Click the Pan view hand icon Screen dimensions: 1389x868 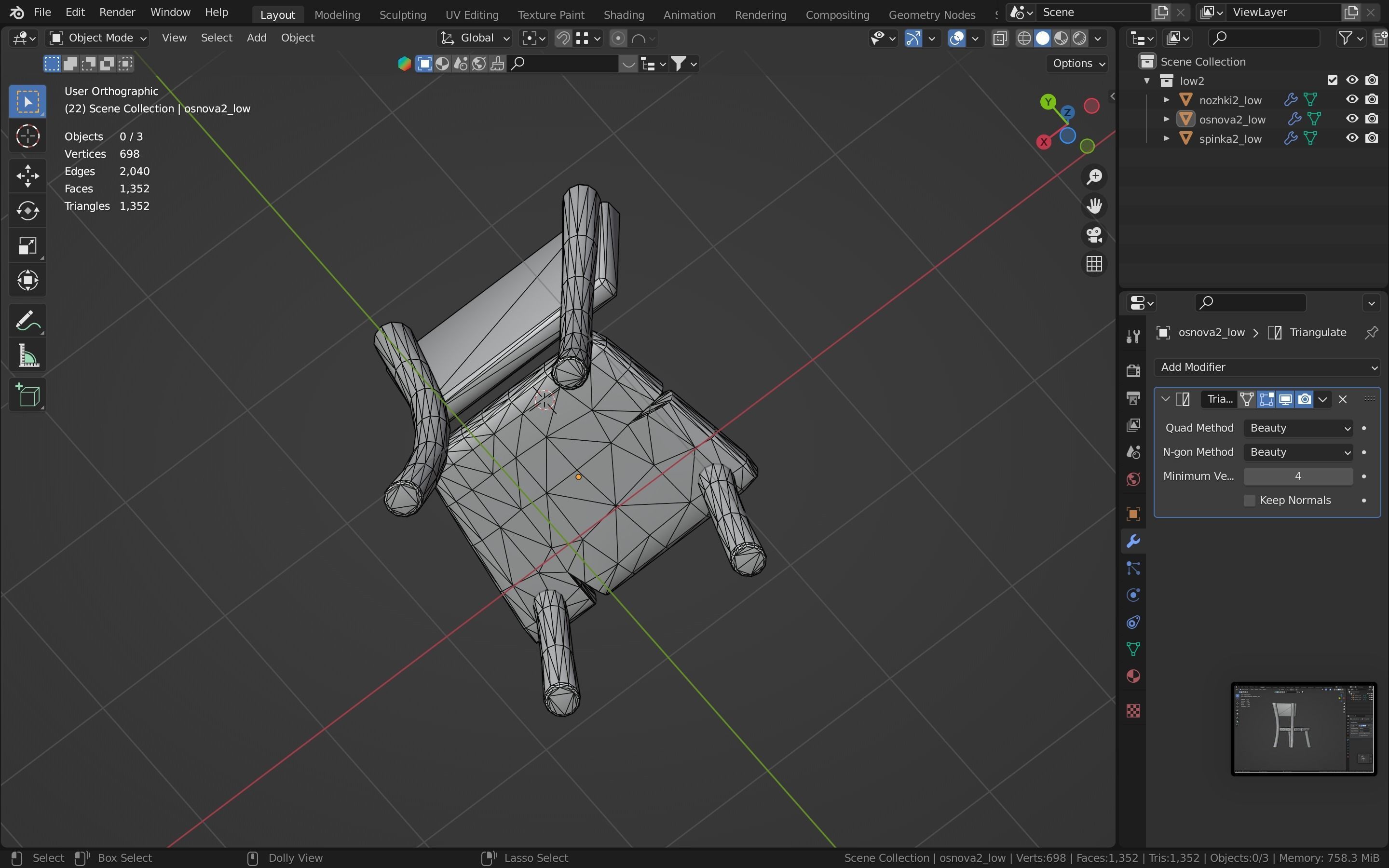tap(1094, 206)
